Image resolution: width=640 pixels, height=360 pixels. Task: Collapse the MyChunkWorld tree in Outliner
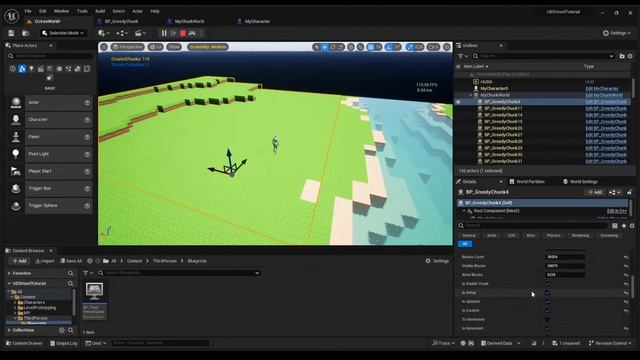click(471, 95)
